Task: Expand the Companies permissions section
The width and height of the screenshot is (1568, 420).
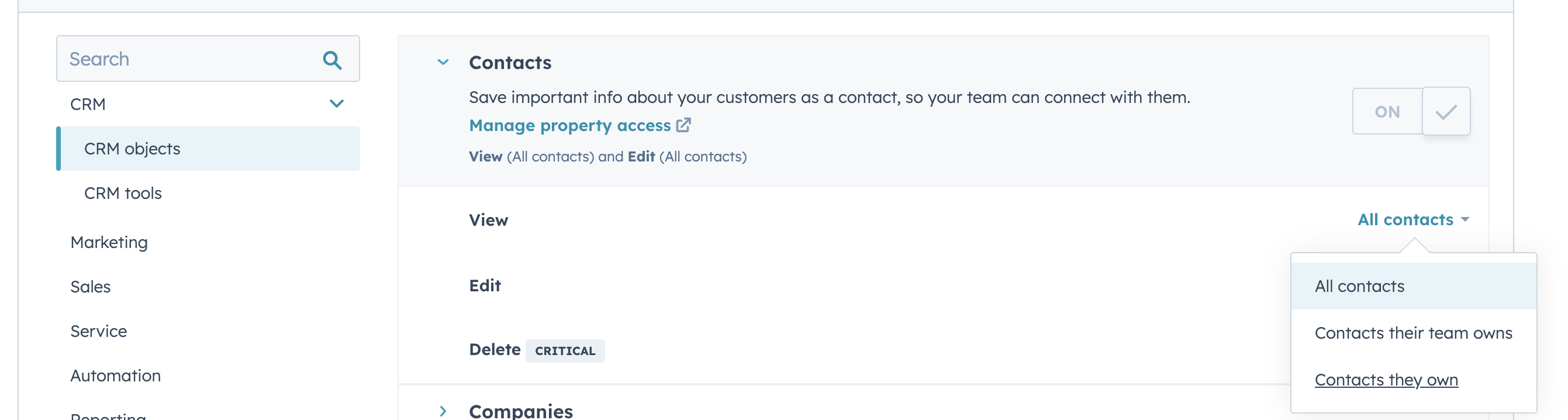Action: [x=441, y=411]
